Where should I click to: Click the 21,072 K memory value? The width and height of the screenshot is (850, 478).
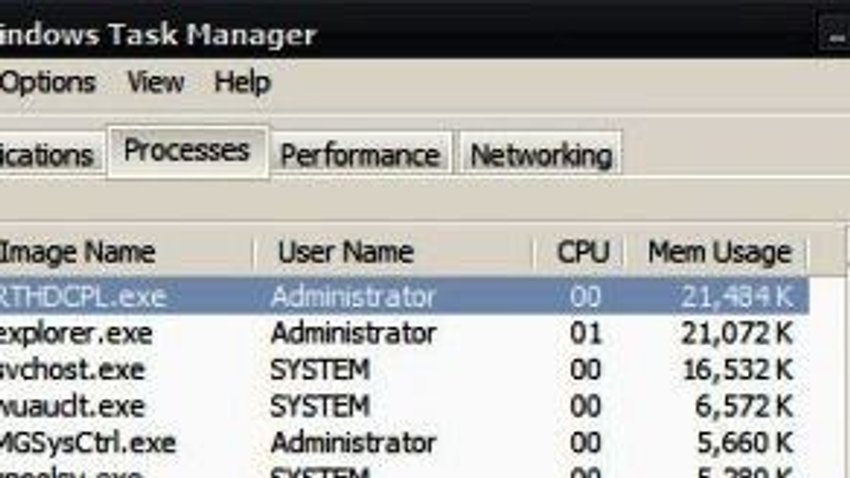click(737, 333)
